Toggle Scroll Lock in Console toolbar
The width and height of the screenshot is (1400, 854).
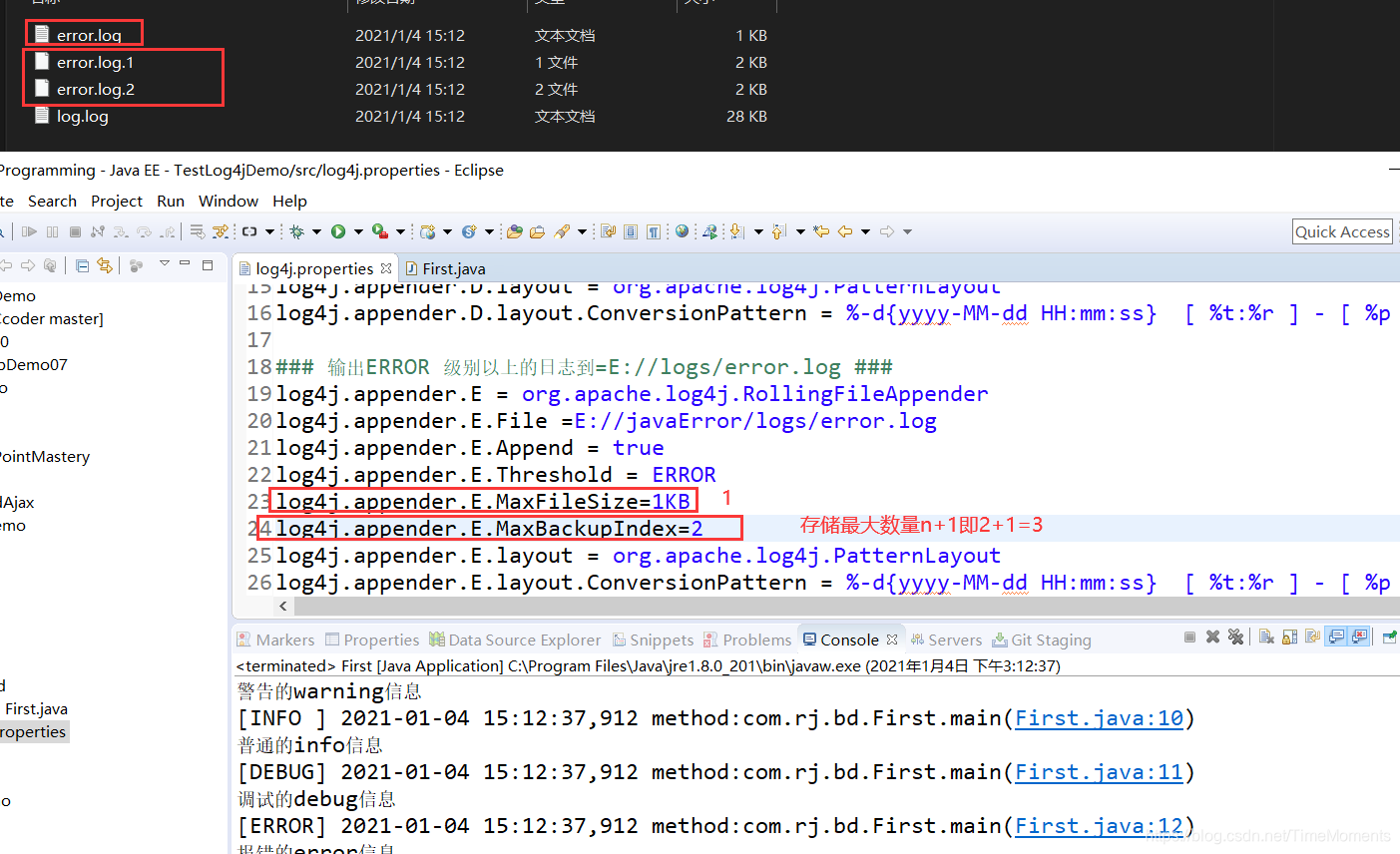click(1289, 637)
